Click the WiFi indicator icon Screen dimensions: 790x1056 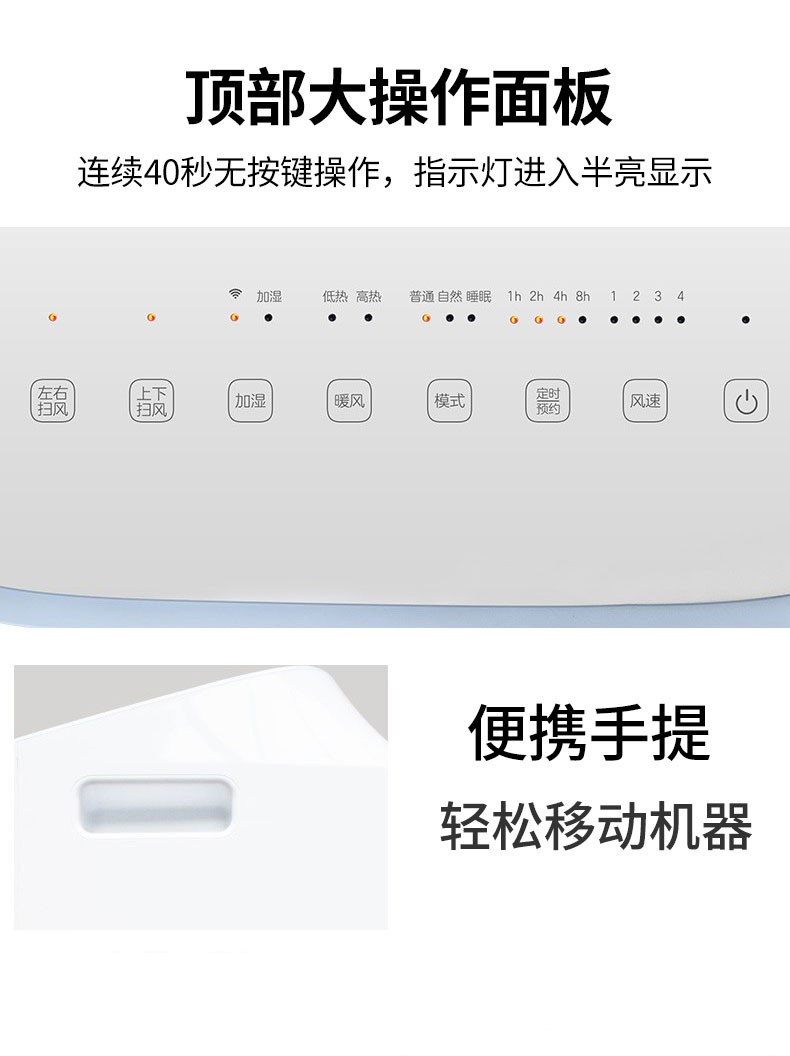tap(235, 294)
